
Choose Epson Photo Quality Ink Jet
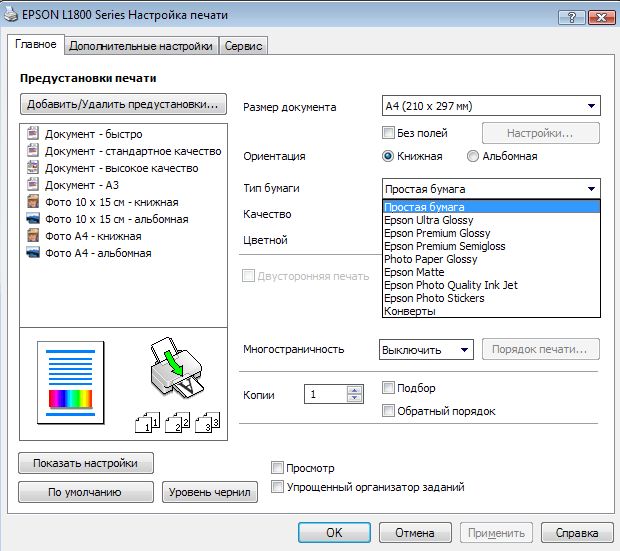[491, 285]
